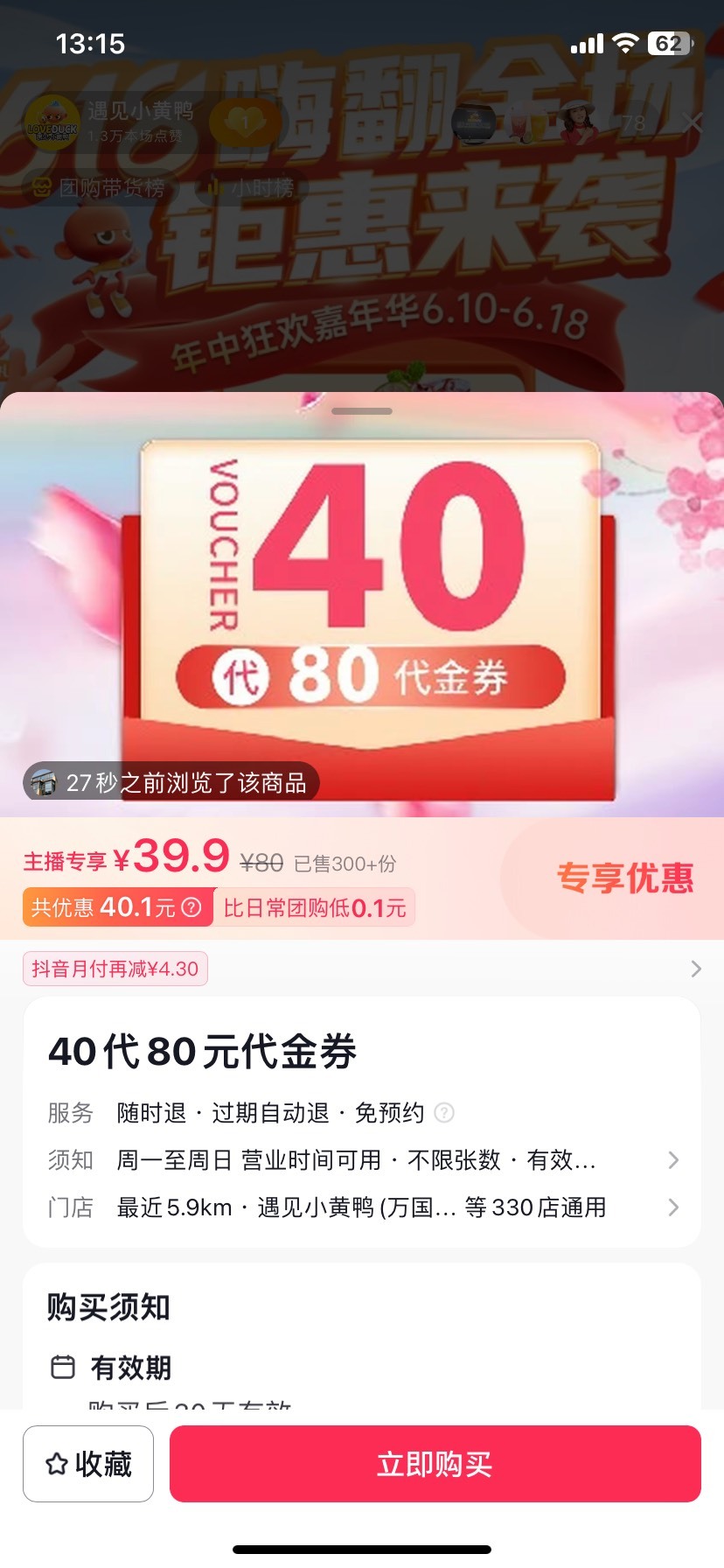Tap the 40代80 voucher product image
The image size is (724, 1568).
(x=362, y=605)
